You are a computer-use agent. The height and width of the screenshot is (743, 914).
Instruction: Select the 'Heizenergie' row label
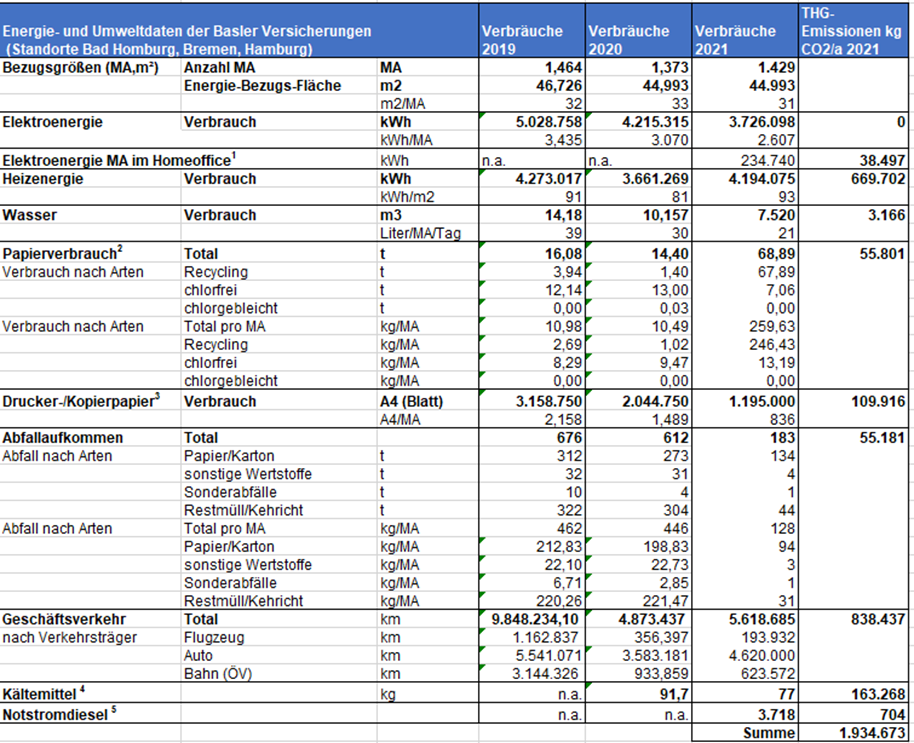43,178
